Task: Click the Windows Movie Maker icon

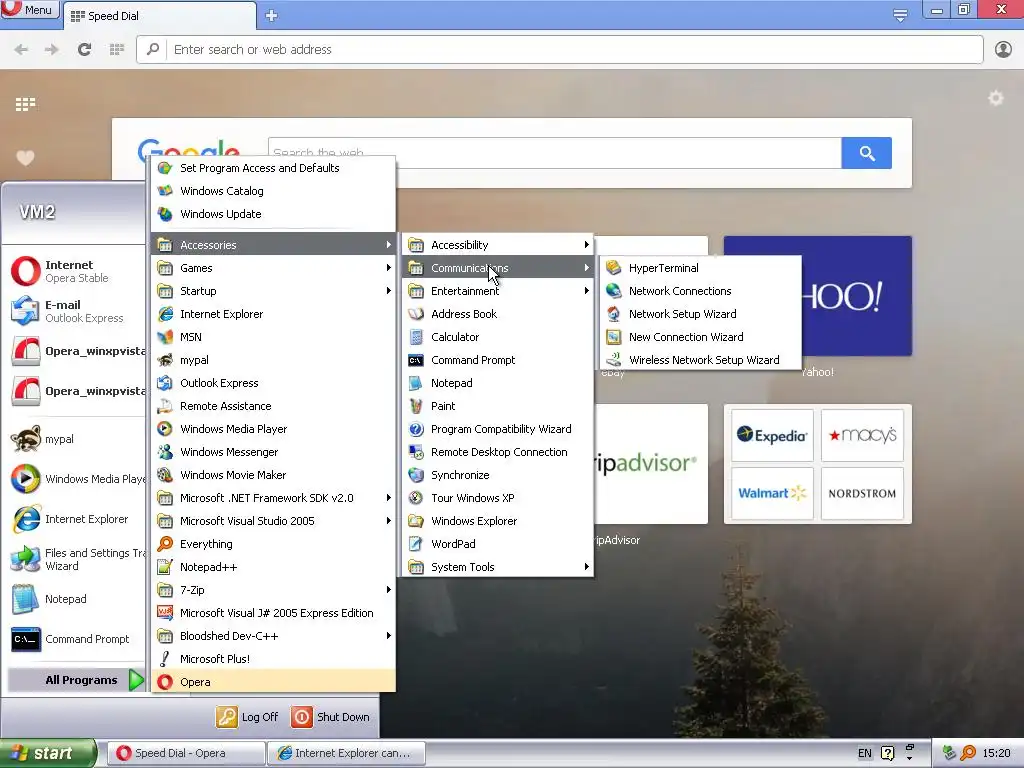Action: click(x=165, y=475)
